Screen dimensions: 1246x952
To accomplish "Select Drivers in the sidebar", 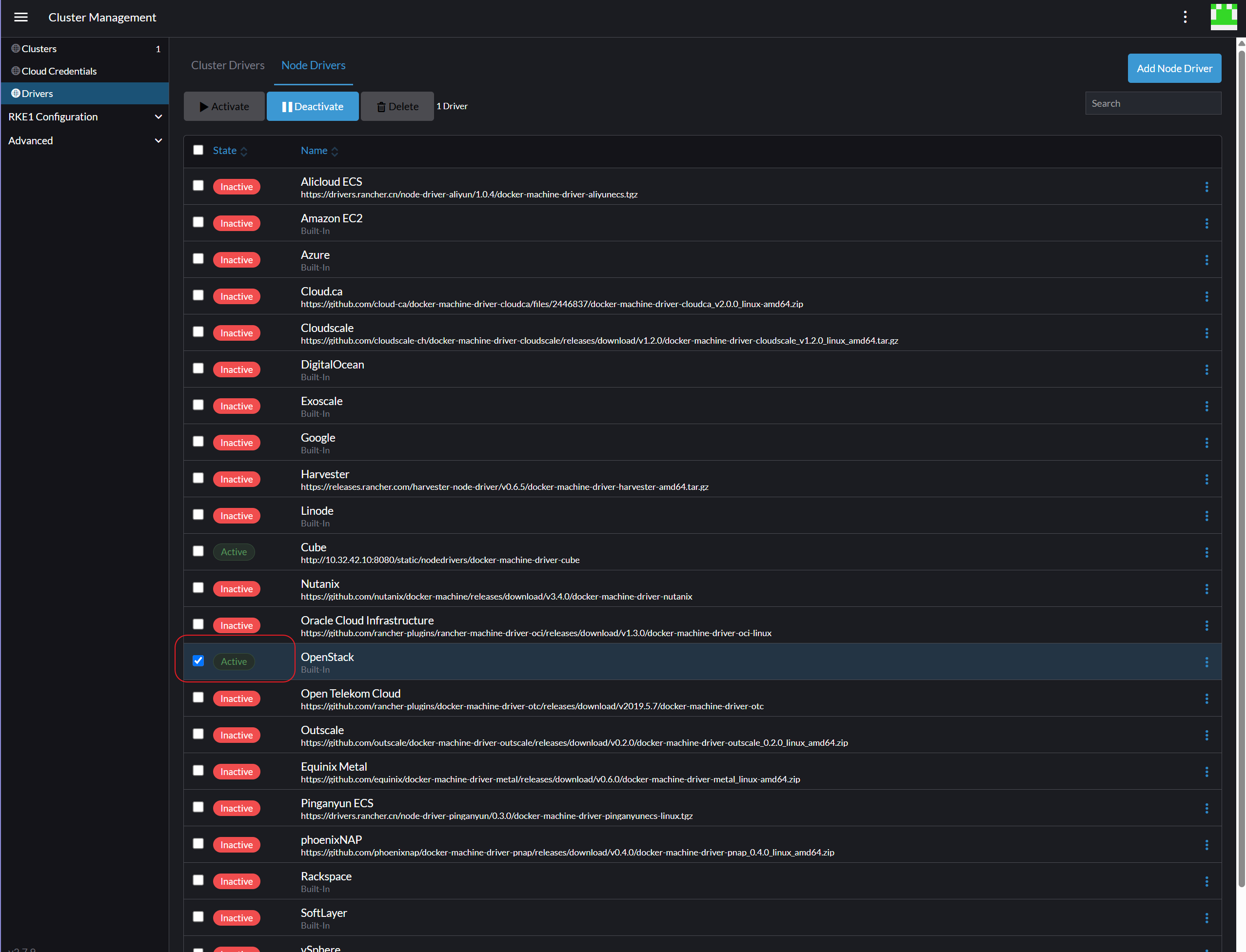I will pos(85,94).
